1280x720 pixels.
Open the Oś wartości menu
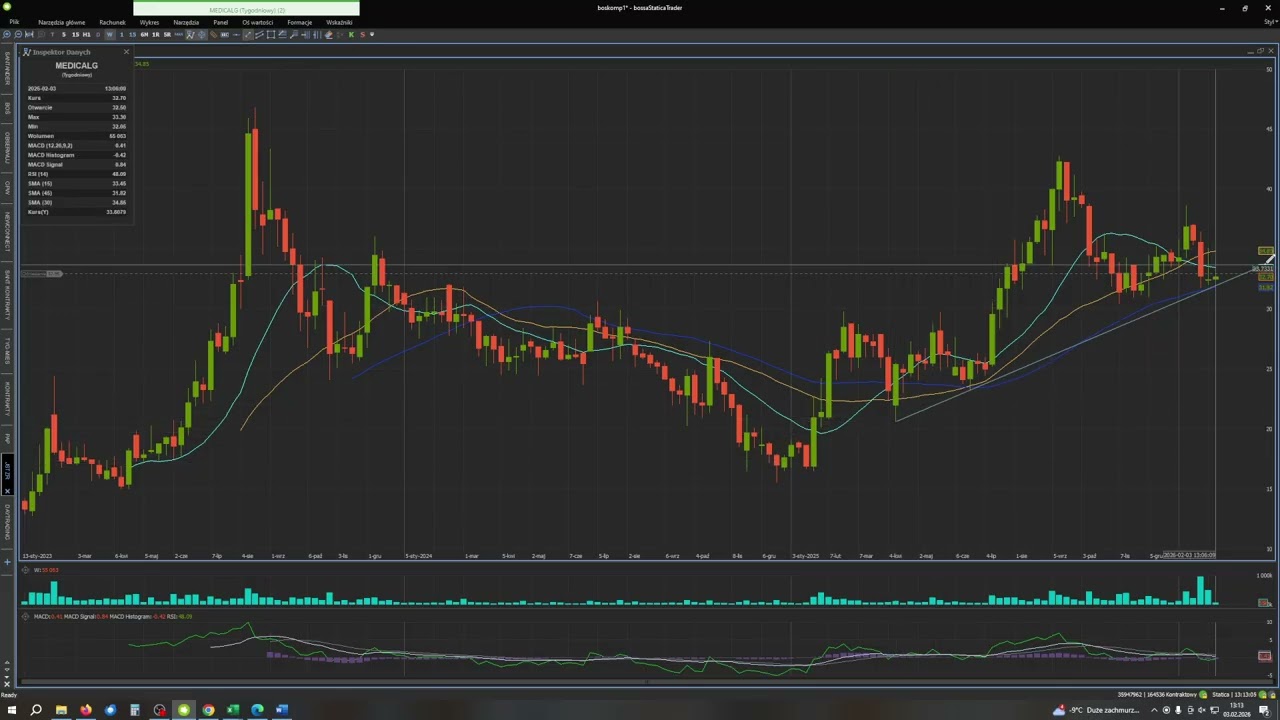pos(257,22)
